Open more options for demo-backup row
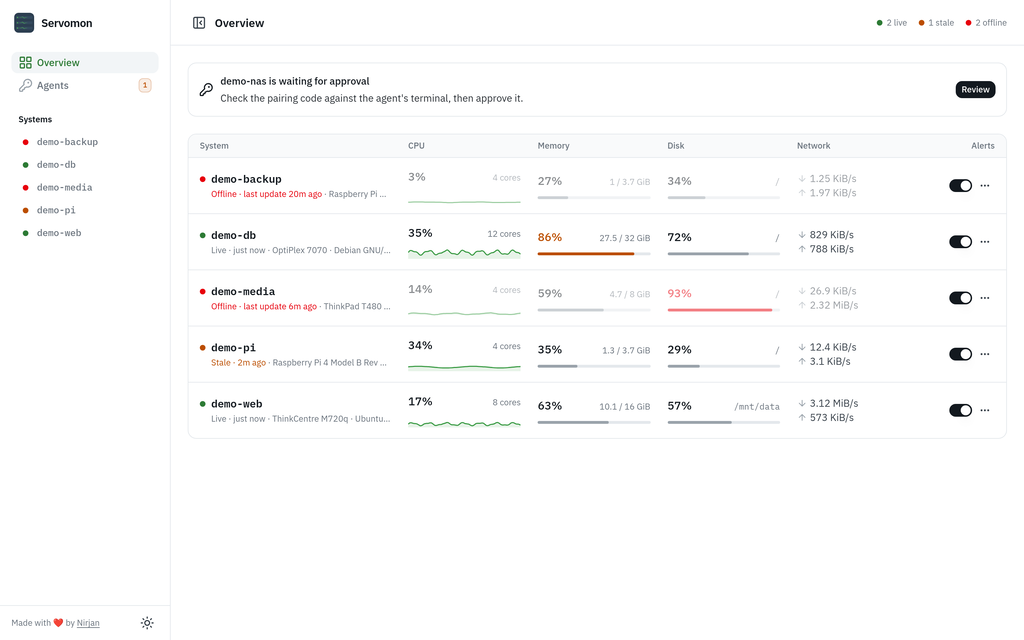The image size is (1024, 640). point(985,185)
